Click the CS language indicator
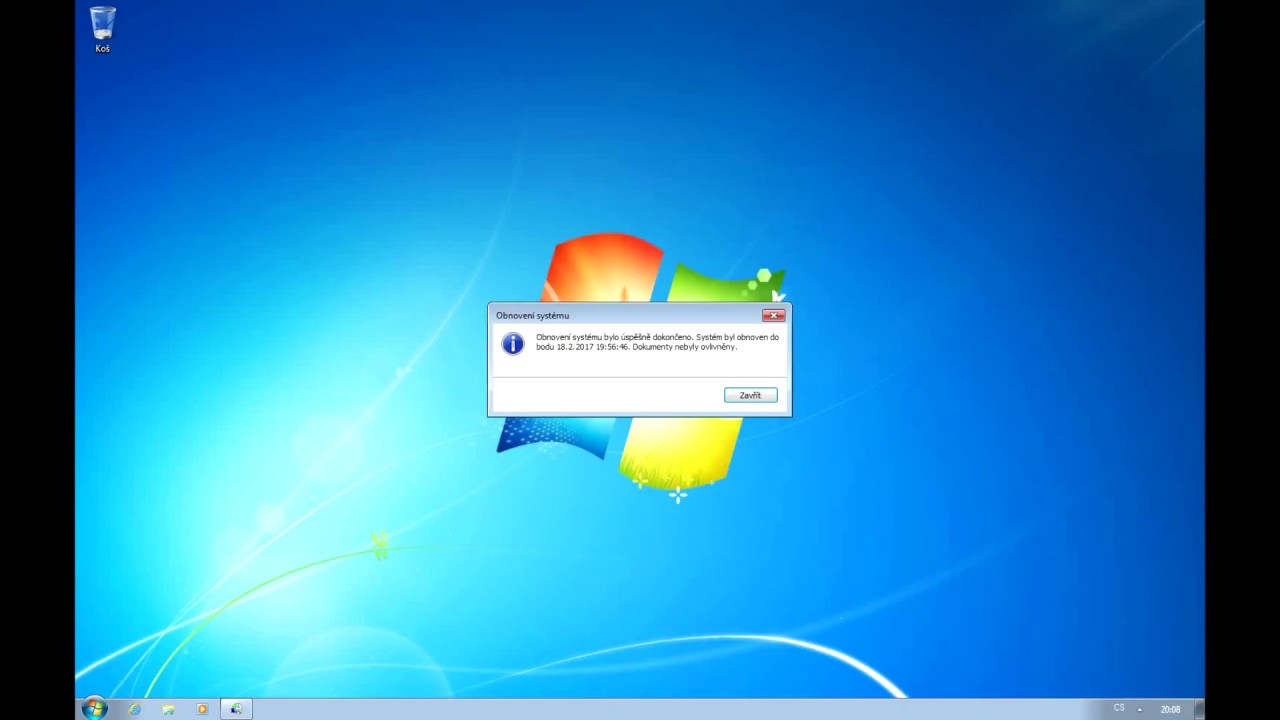The width and height of the screenshot is (1280, 720). click(x=1119, y=708)
